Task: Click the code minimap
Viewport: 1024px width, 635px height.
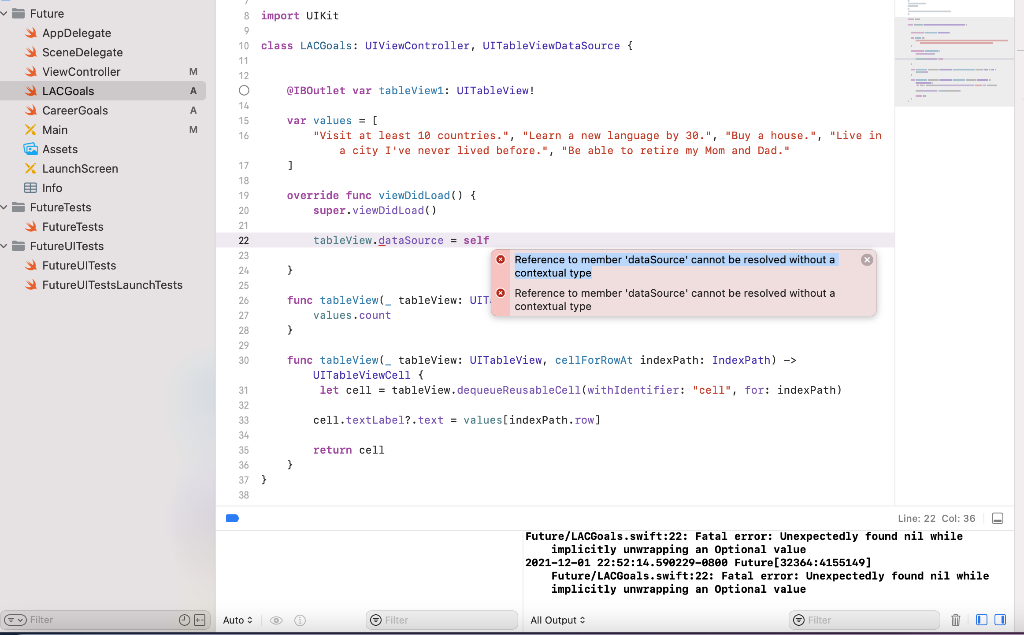Action: [953, 52]
